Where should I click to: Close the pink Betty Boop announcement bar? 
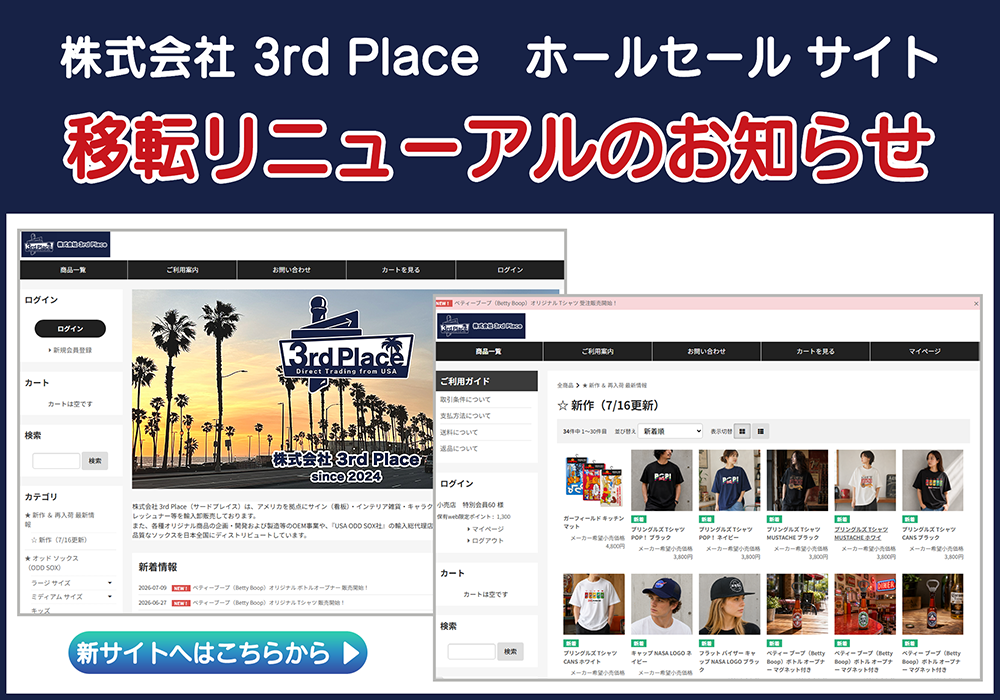click(976, 303)
